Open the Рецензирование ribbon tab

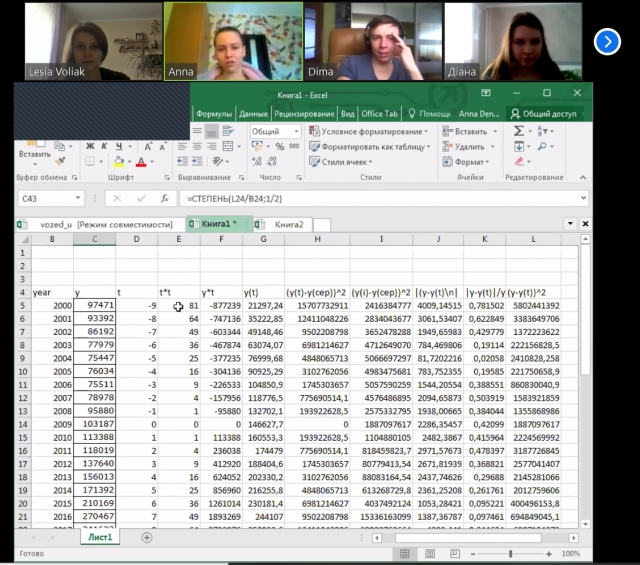[304, 114]
